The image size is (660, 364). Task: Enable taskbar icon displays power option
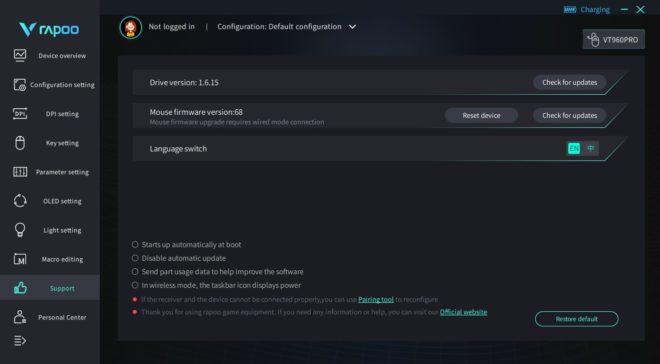point(135,285)
